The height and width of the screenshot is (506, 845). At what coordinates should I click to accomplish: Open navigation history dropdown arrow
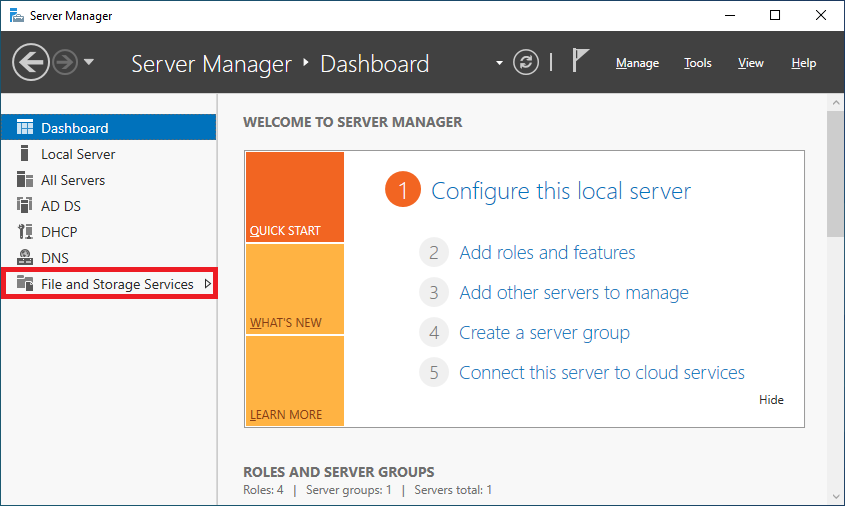(89, 62)
